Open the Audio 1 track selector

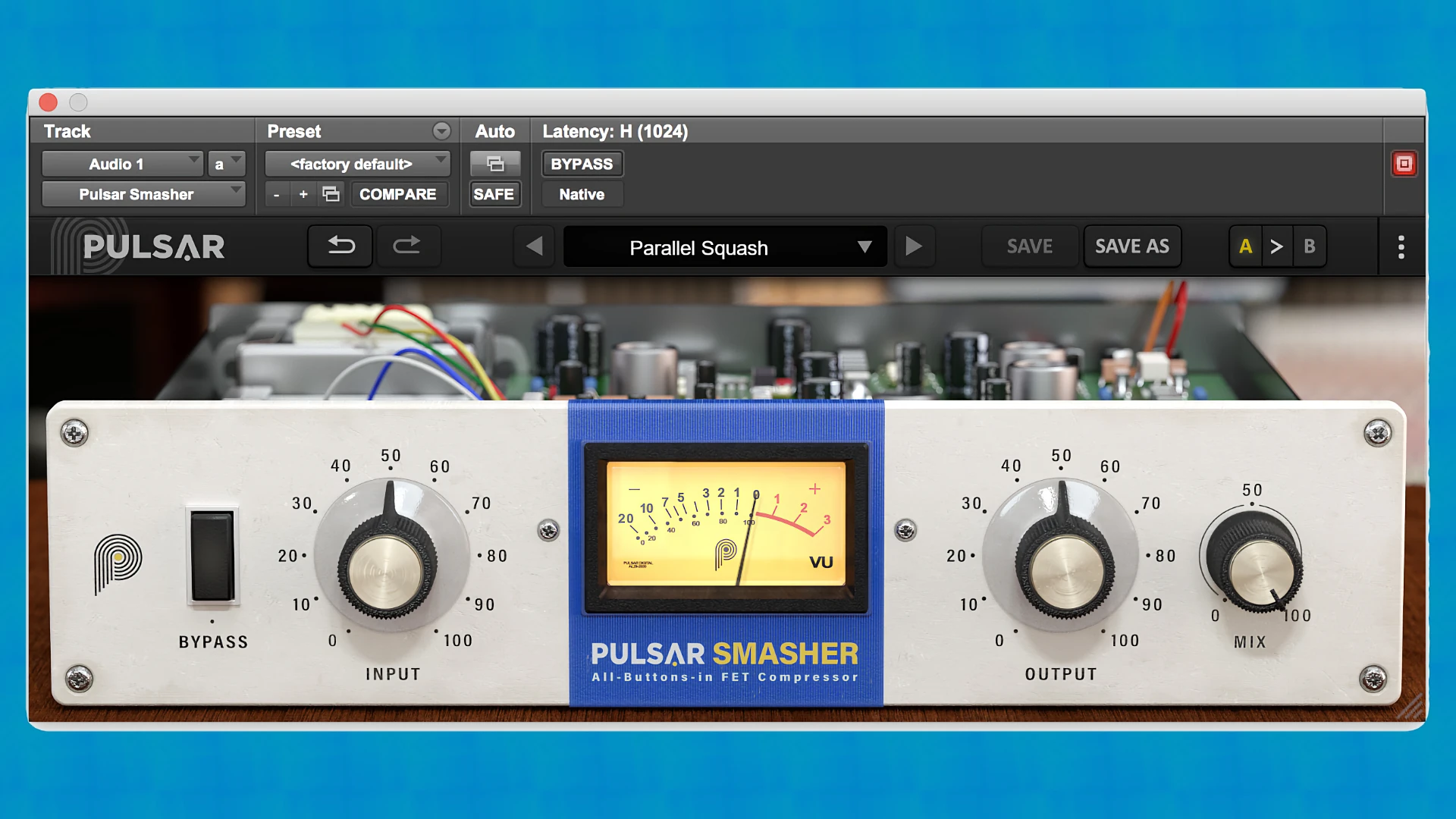(122, 164)
